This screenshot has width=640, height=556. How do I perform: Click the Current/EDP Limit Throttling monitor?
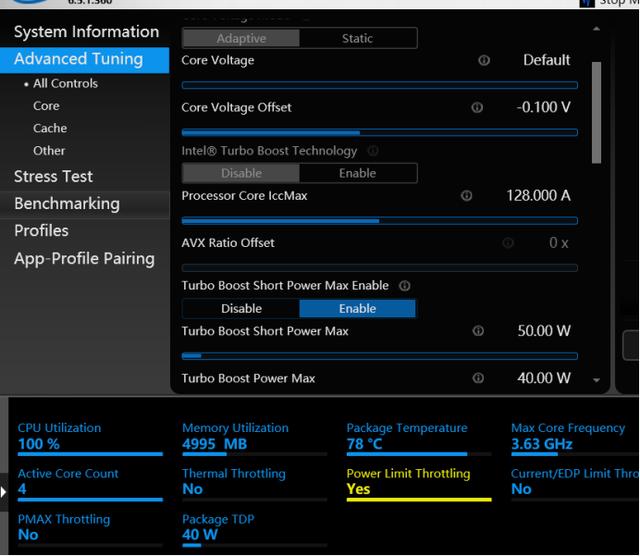[575, 484]
